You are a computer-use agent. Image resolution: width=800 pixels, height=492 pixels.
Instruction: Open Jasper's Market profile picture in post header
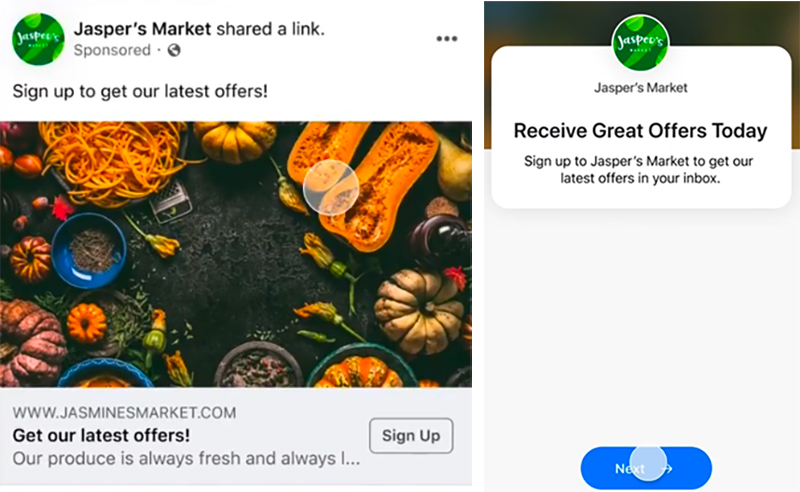38,39
